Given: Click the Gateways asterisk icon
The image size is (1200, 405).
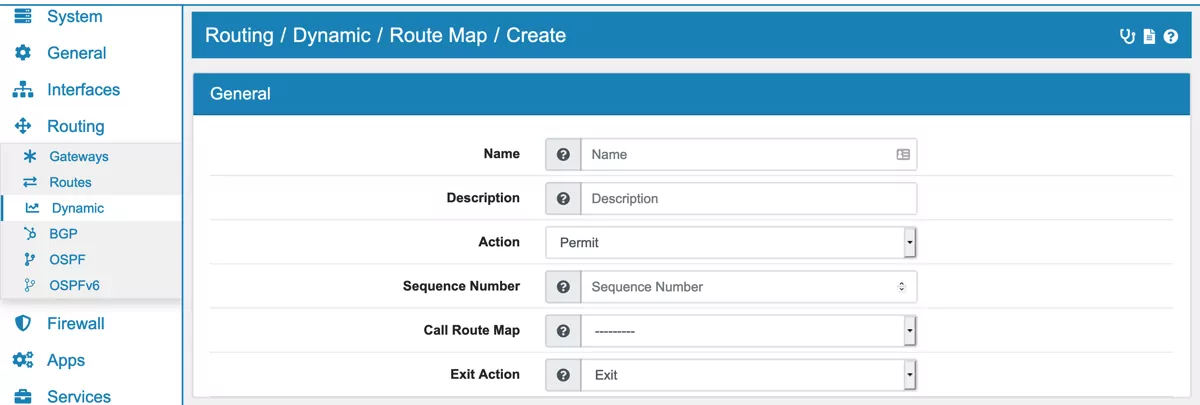Looking at the screenshot, I should pyautogui.click(x=30, y=157).
